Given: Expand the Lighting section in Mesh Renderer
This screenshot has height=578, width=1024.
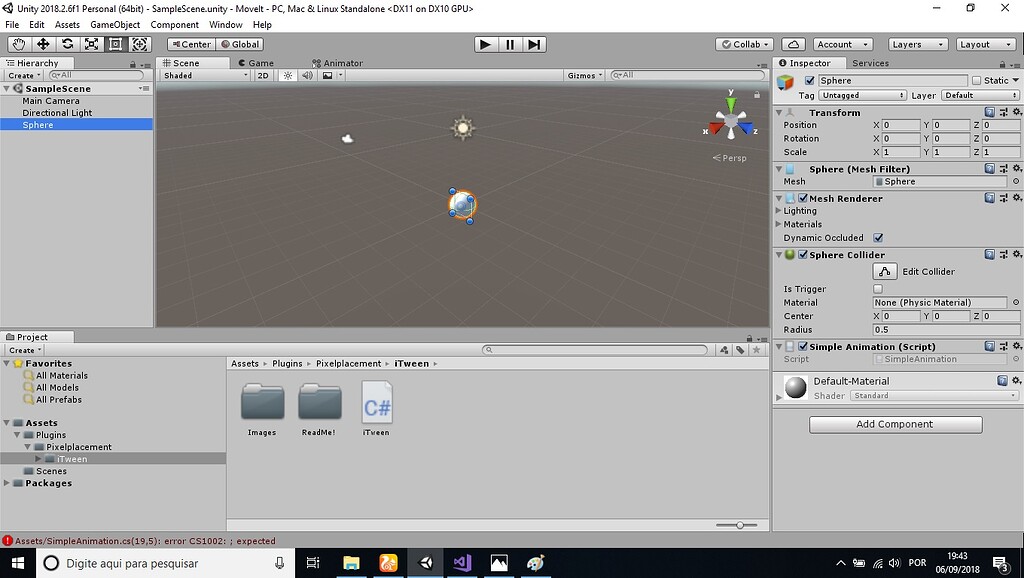Looking at the screenshot, I should pyautogui.click(x=783, y=210).
